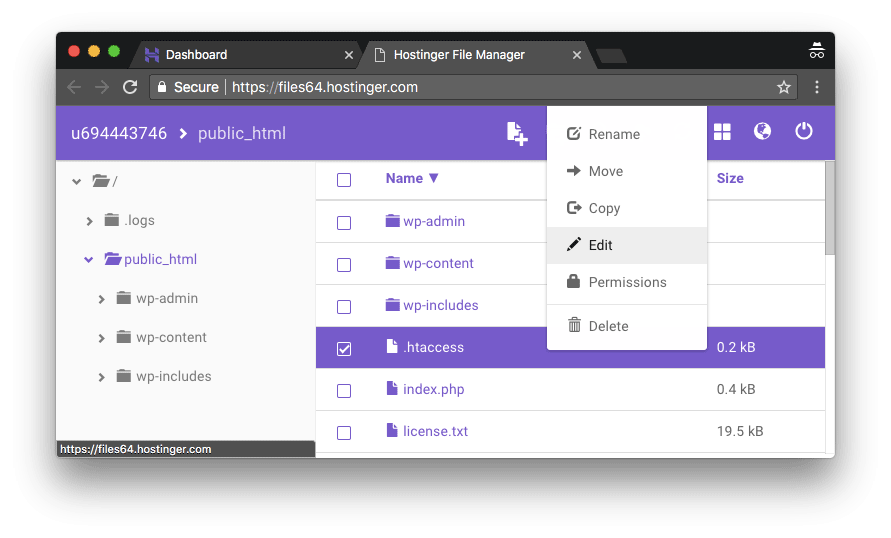Click the Move arrow icon
Image resolution: width=891 pixels, height=538 pixels.
coord(574,170)
